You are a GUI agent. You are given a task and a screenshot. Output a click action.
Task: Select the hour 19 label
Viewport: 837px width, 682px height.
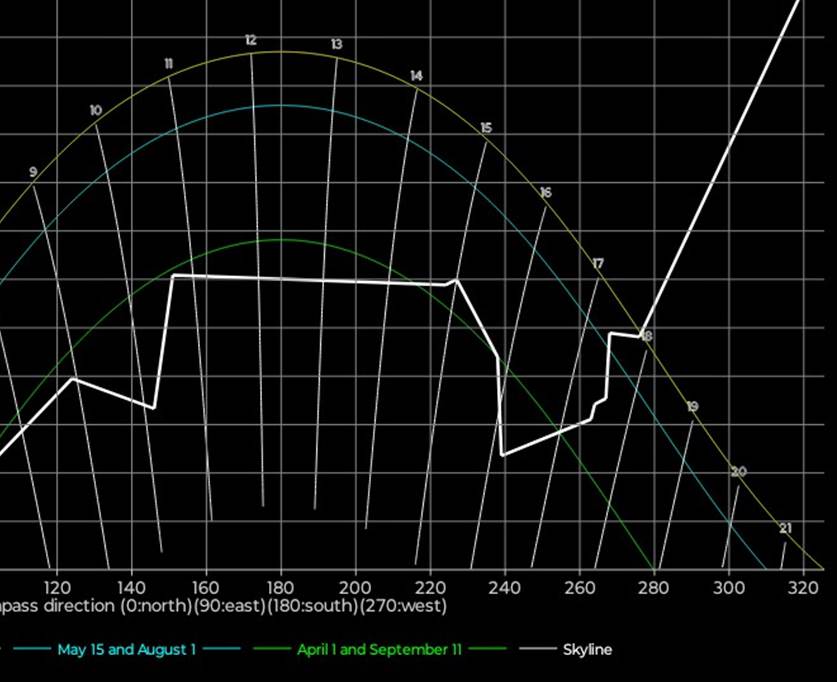coord(692,406)
